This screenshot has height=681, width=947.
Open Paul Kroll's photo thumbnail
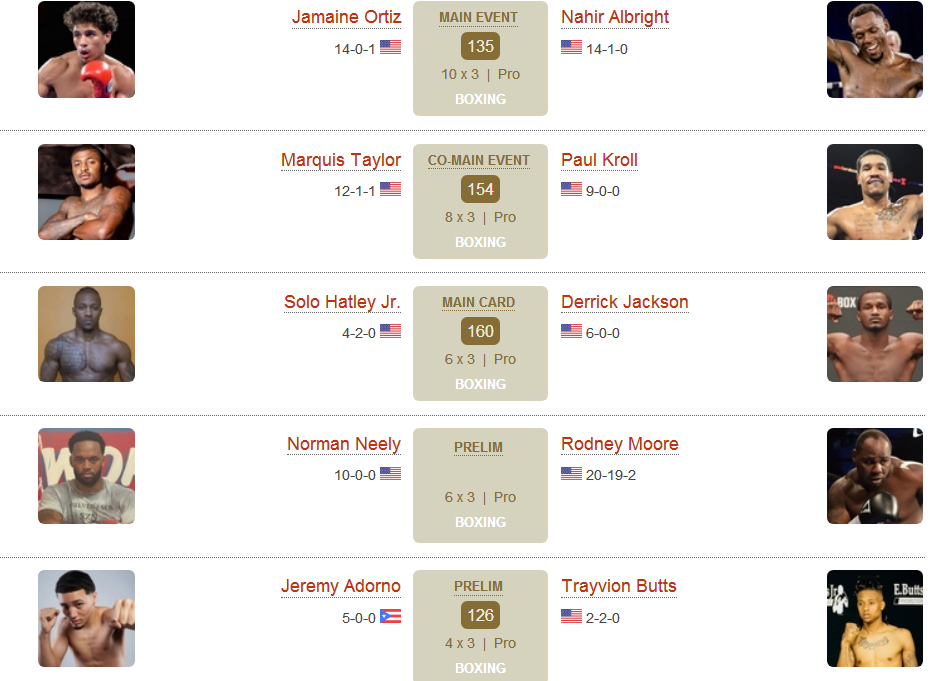tap(875, 192)
